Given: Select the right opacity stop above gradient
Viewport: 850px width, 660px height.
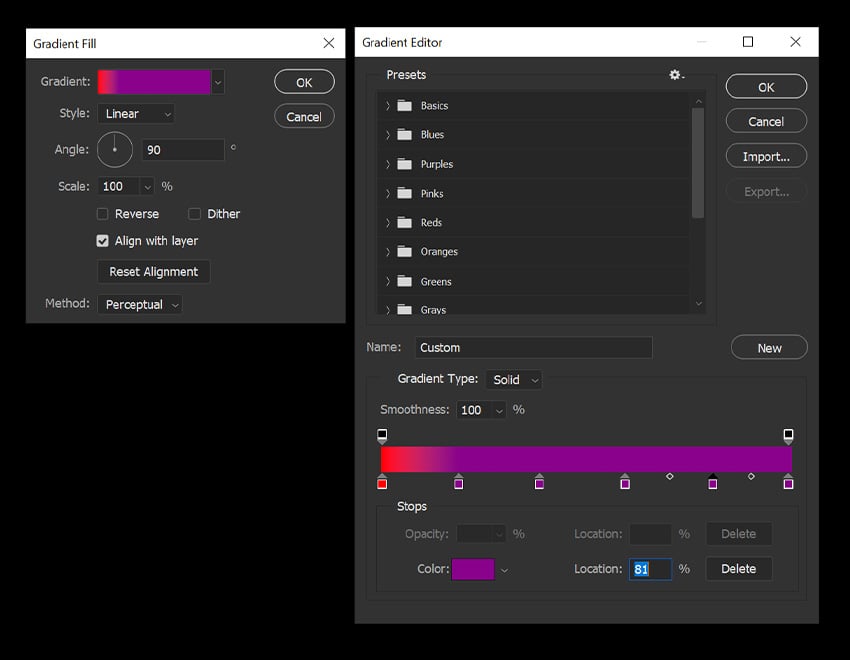Looking at the screenshot, I should tap(788, 435).
